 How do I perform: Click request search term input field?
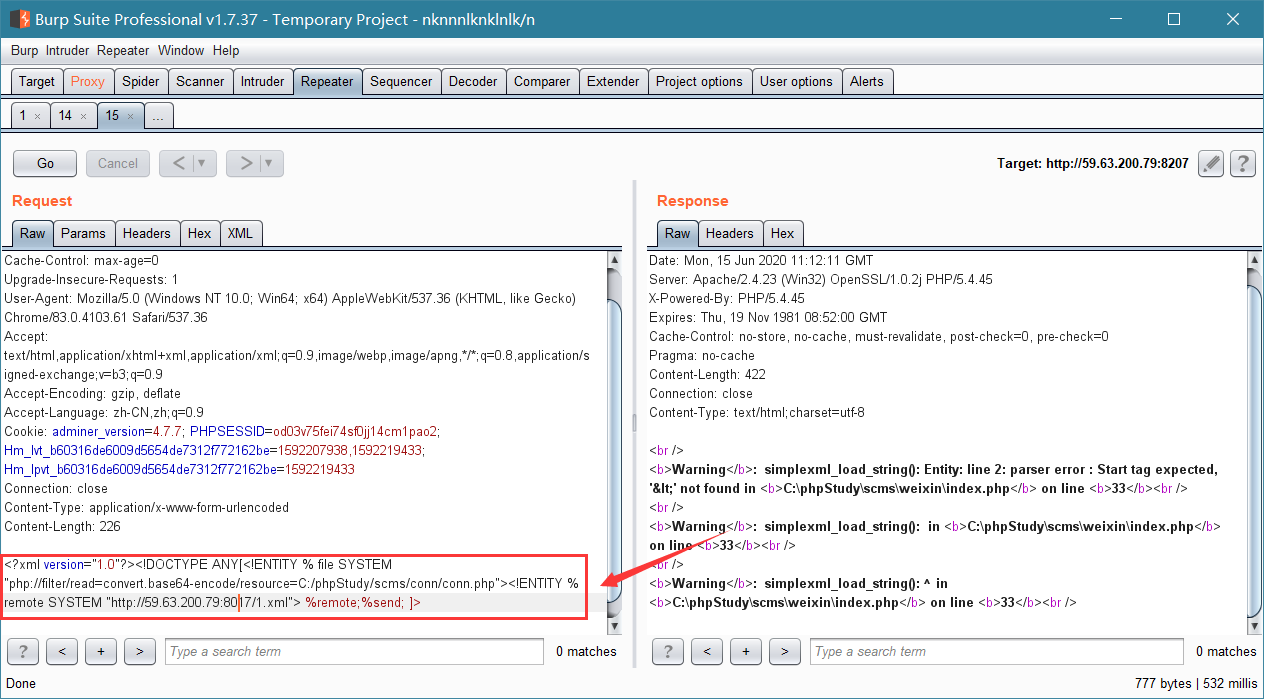point(353,651)
